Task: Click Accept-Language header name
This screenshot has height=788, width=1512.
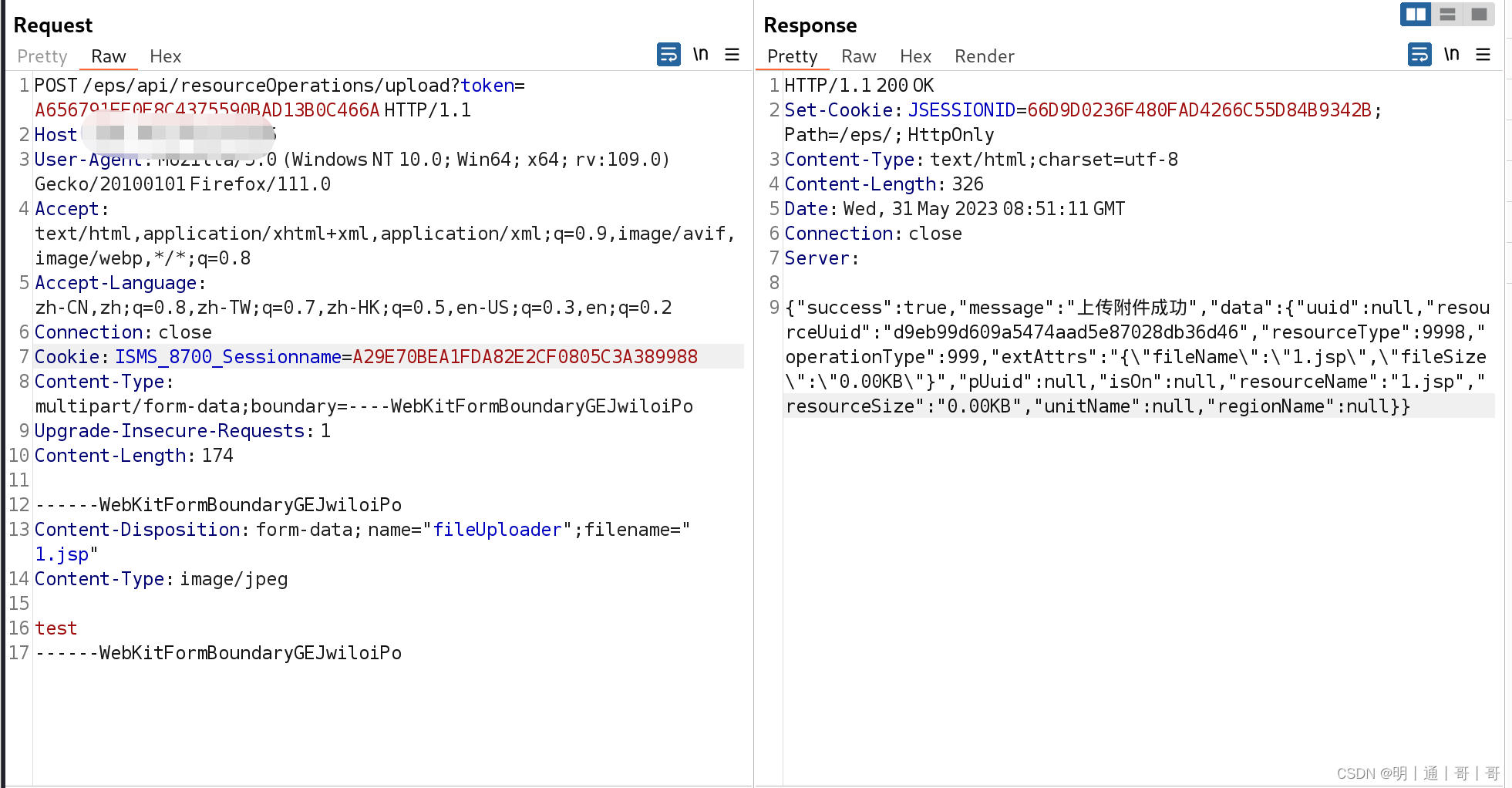Action: point(116,283)
